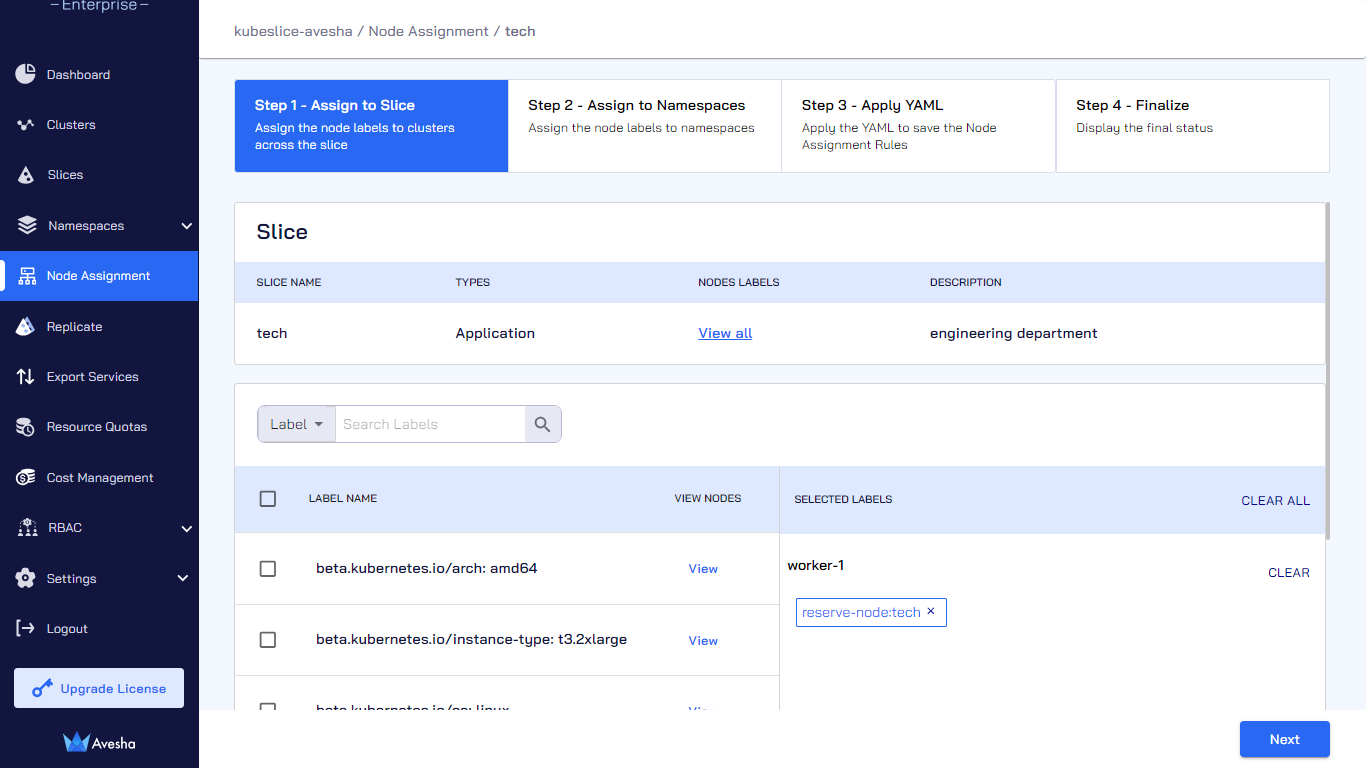Click the Logout arrow icon
The image size is (1366, 768).
(26, 628)
